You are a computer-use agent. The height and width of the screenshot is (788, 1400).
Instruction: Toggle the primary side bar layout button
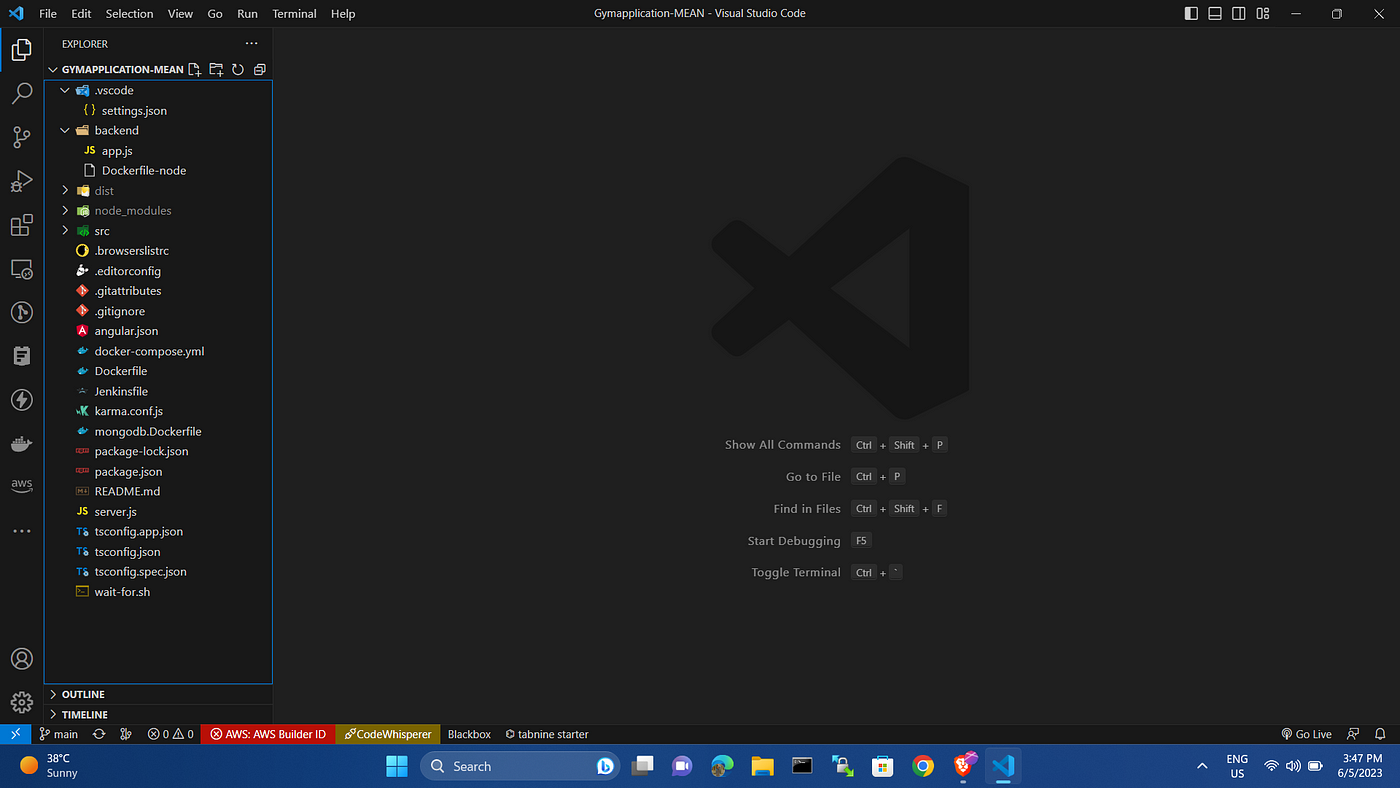pyautogui.click(x=1191, y=14)
